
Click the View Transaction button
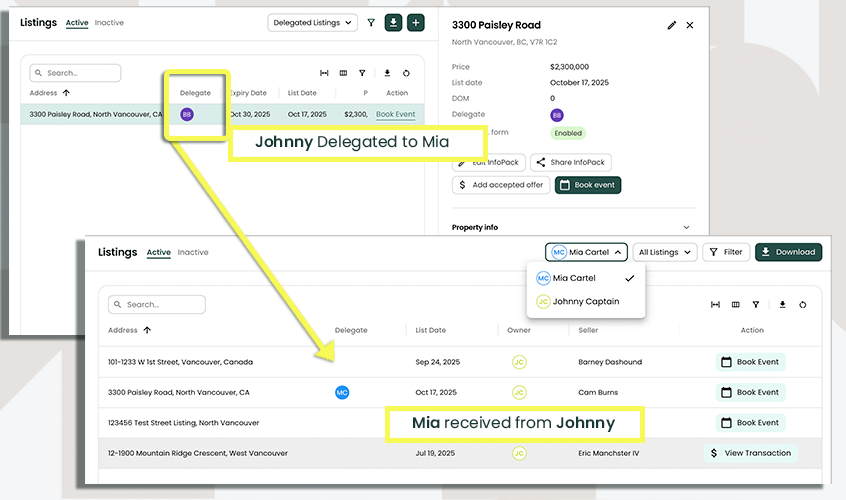pos(750,453)
